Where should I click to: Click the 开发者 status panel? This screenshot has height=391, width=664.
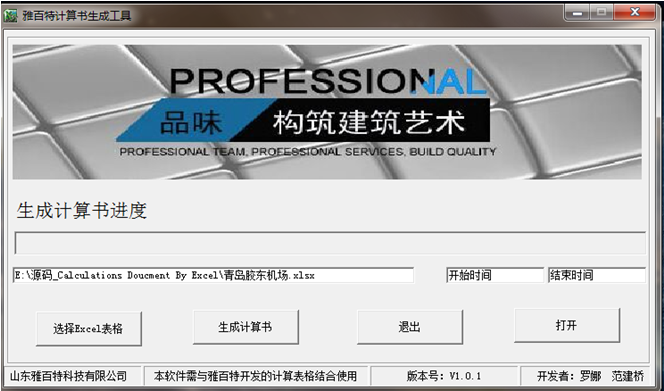[590, 375]
